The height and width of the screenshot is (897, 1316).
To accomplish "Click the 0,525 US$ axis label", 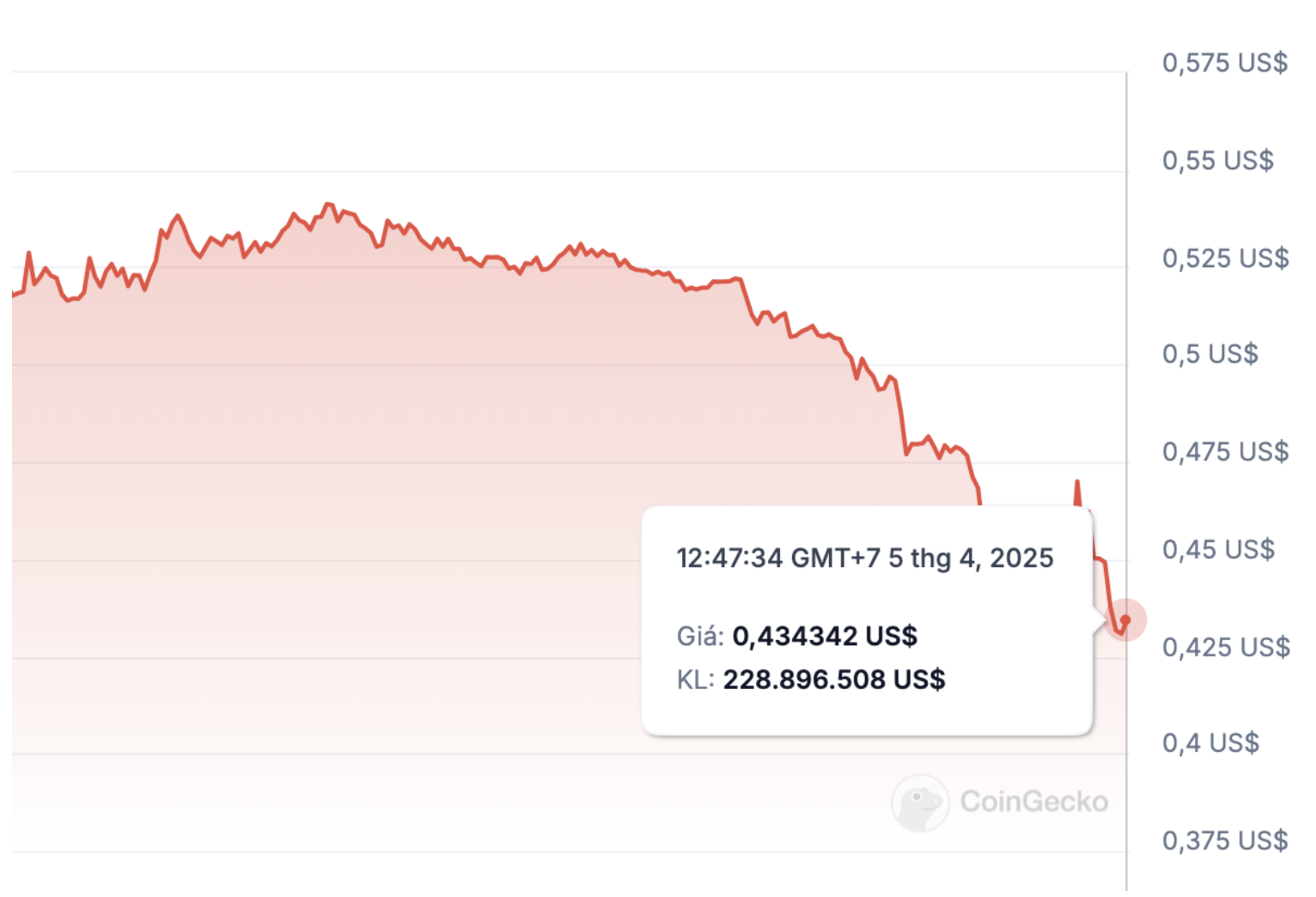I will 1225,259.
